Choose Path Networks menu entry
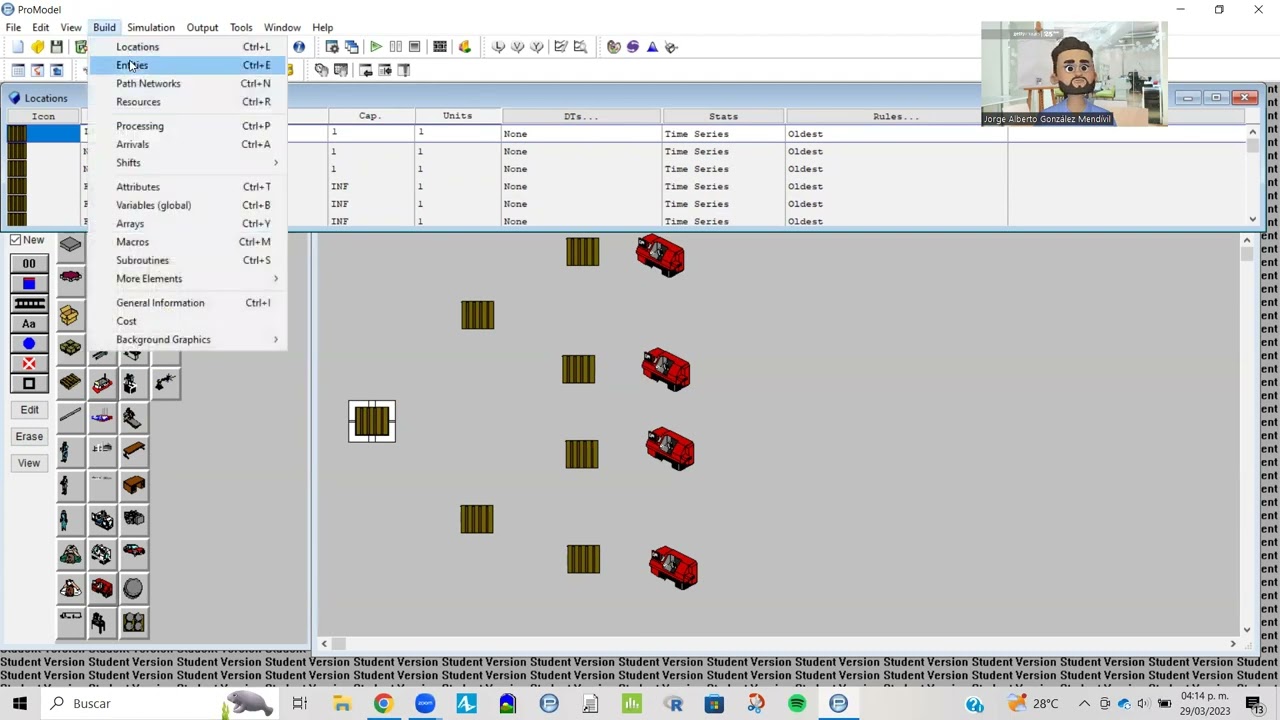This screenshot has height=720, width=1280. coord(187,84)
